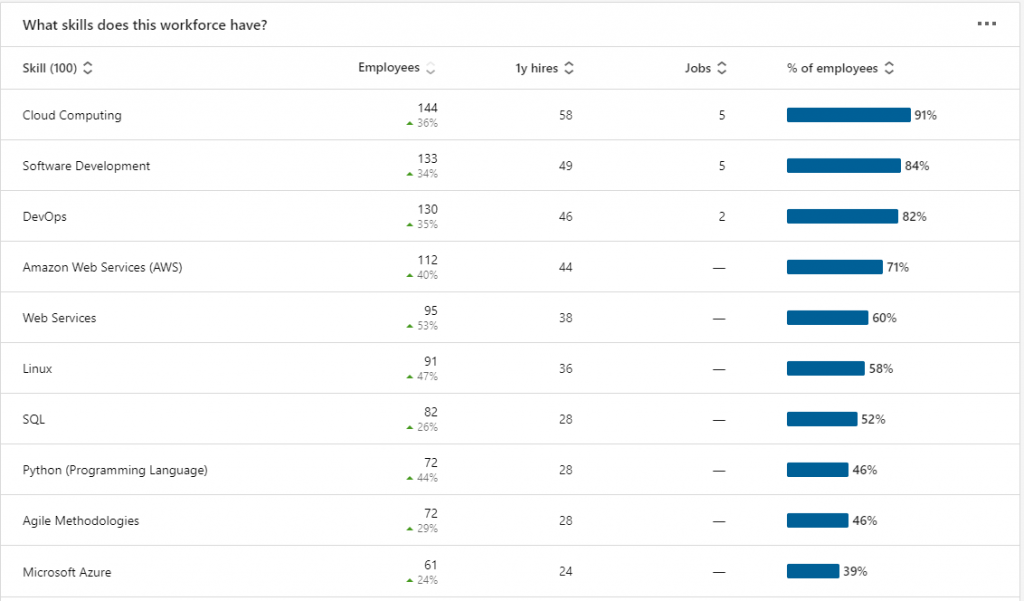Open the three-dot more options menu
1024x601 pixels.
986,24
